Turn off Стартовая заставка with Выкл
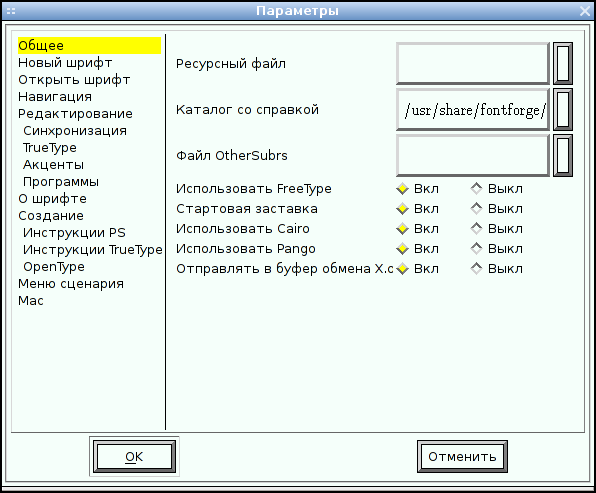The width and height of the screenshot is (596, 493). tap(496, 209)
